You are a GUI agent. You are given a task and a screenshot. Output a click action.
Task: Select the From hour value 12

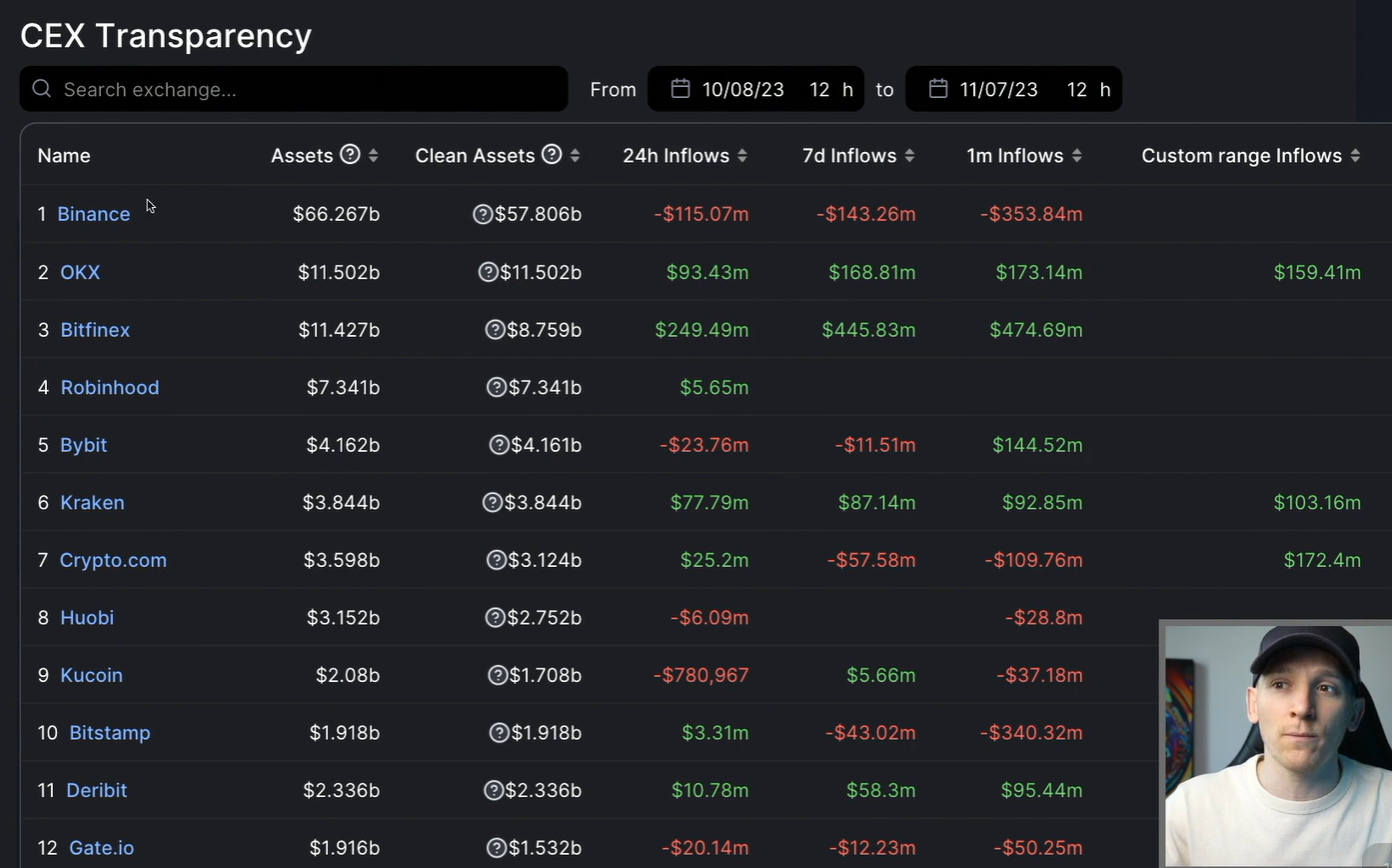click(x=819, y=89)
